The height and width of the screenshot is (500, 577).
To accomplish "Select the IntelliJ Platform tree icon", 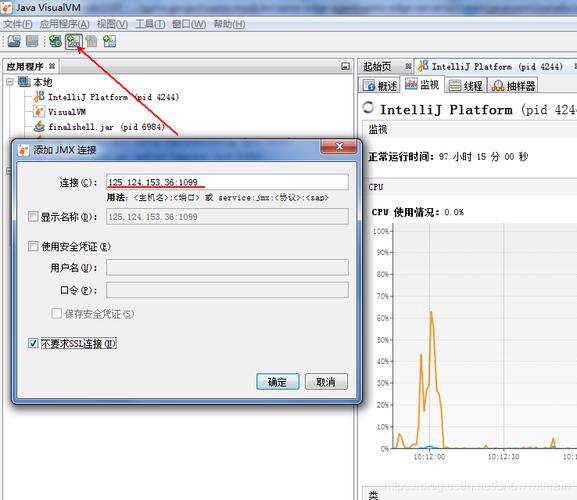I will click(x=39, y=97).
